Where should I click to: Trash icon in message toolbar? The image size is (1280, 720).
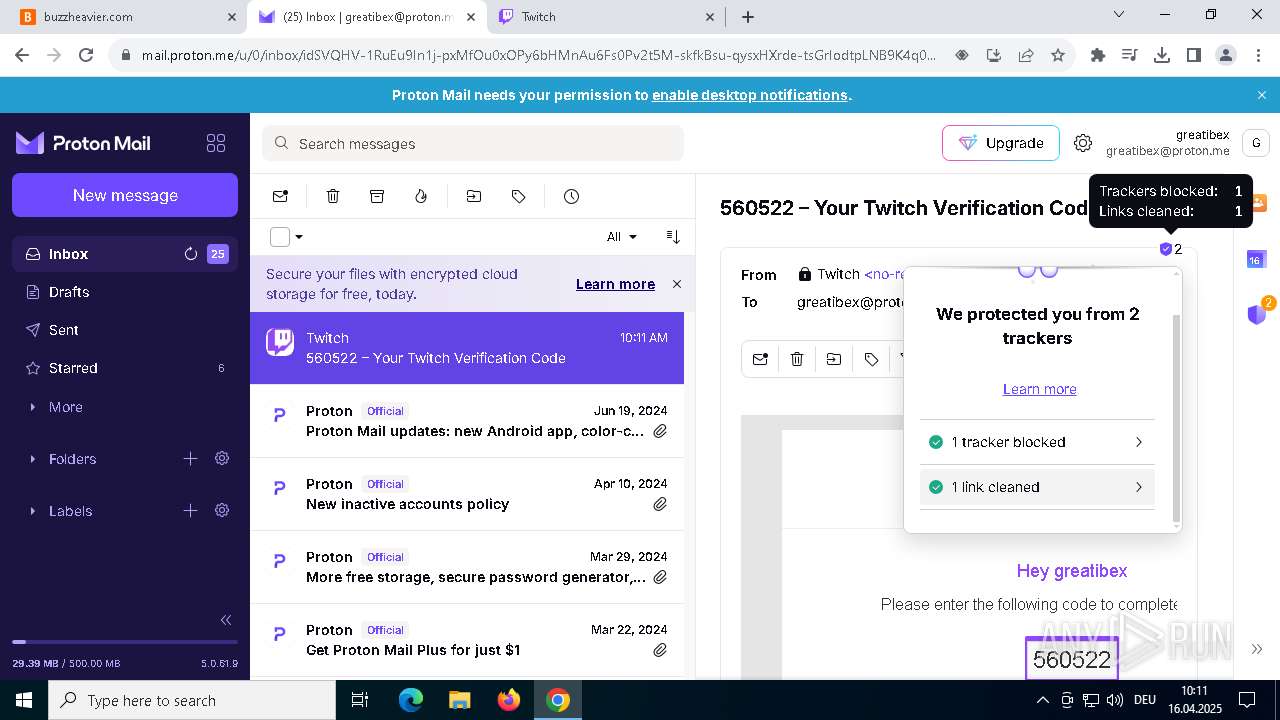pos(797,359)
